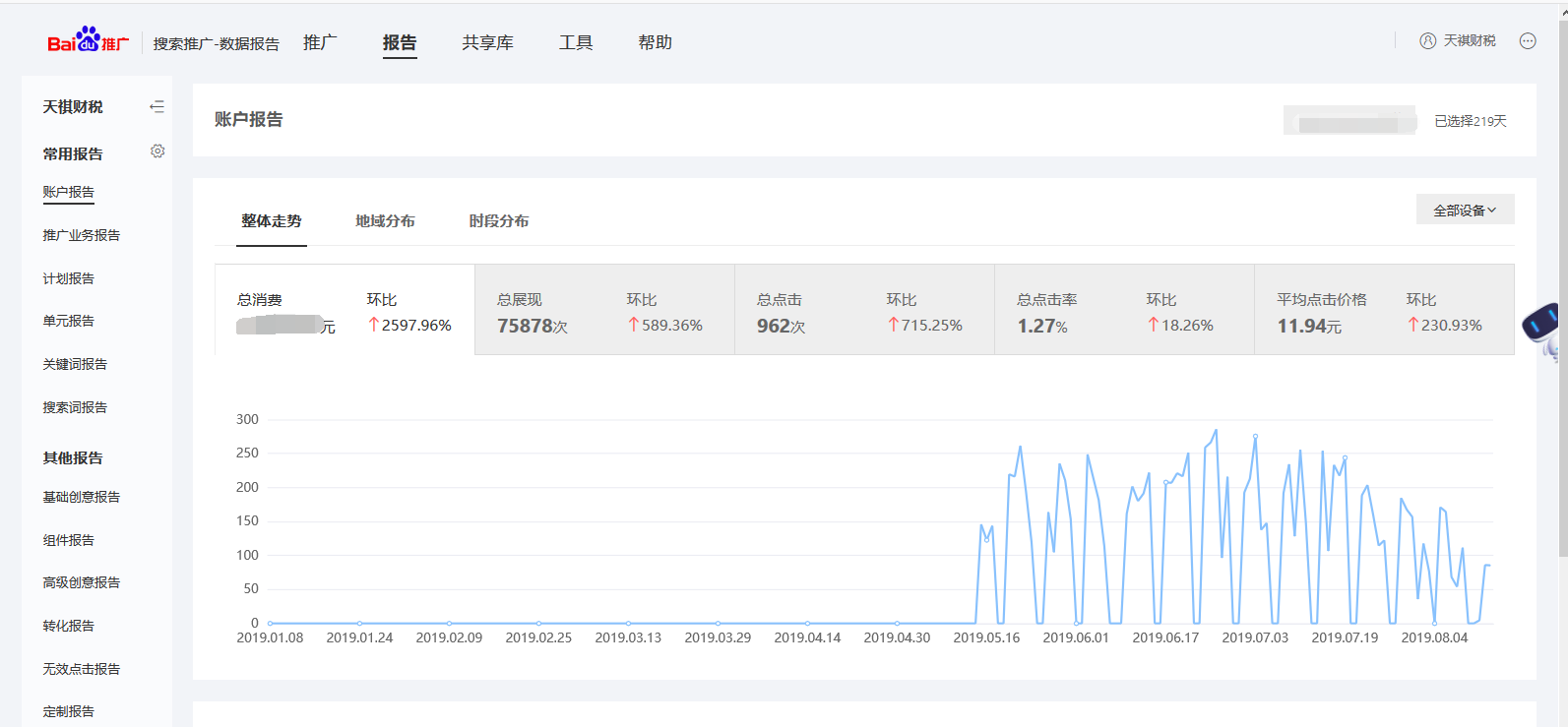
Task: Open 无效点击报告 in the sidebar
Action: click(81, 669)
